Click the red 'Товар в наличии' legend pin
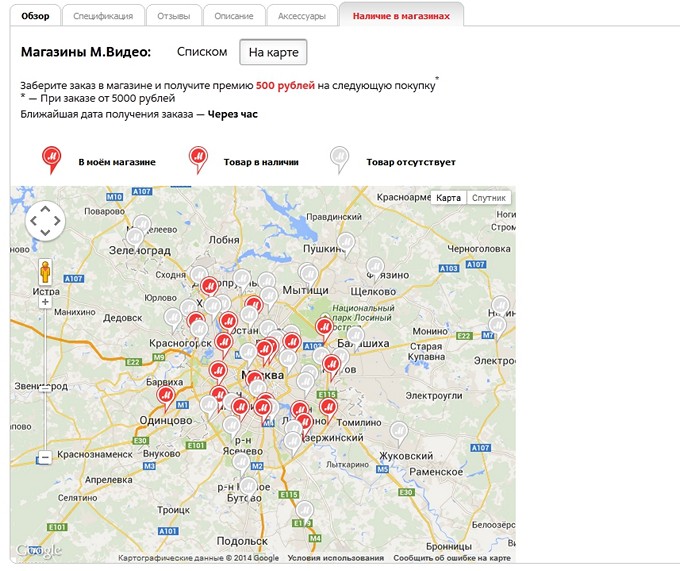Viewport: 680px width, 571px height. tap(198, 159)
